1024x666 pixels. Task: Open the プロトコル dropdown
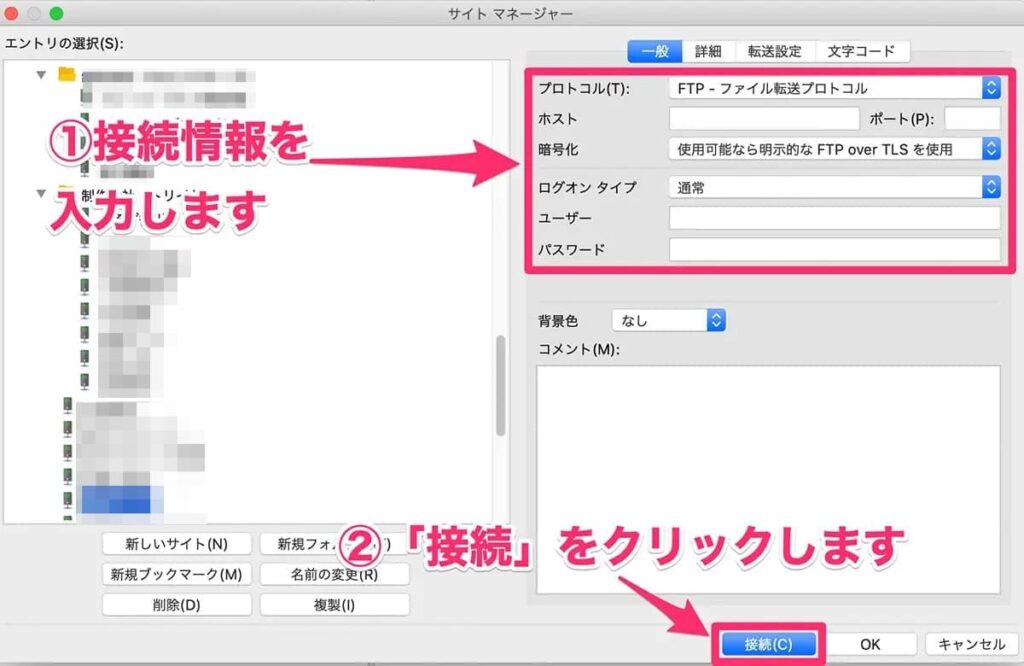point(835,88)
